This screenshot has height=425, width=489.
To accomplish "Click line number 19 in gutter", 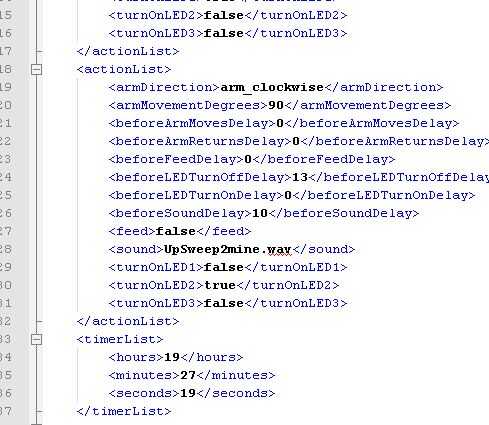I will [6, 87].
